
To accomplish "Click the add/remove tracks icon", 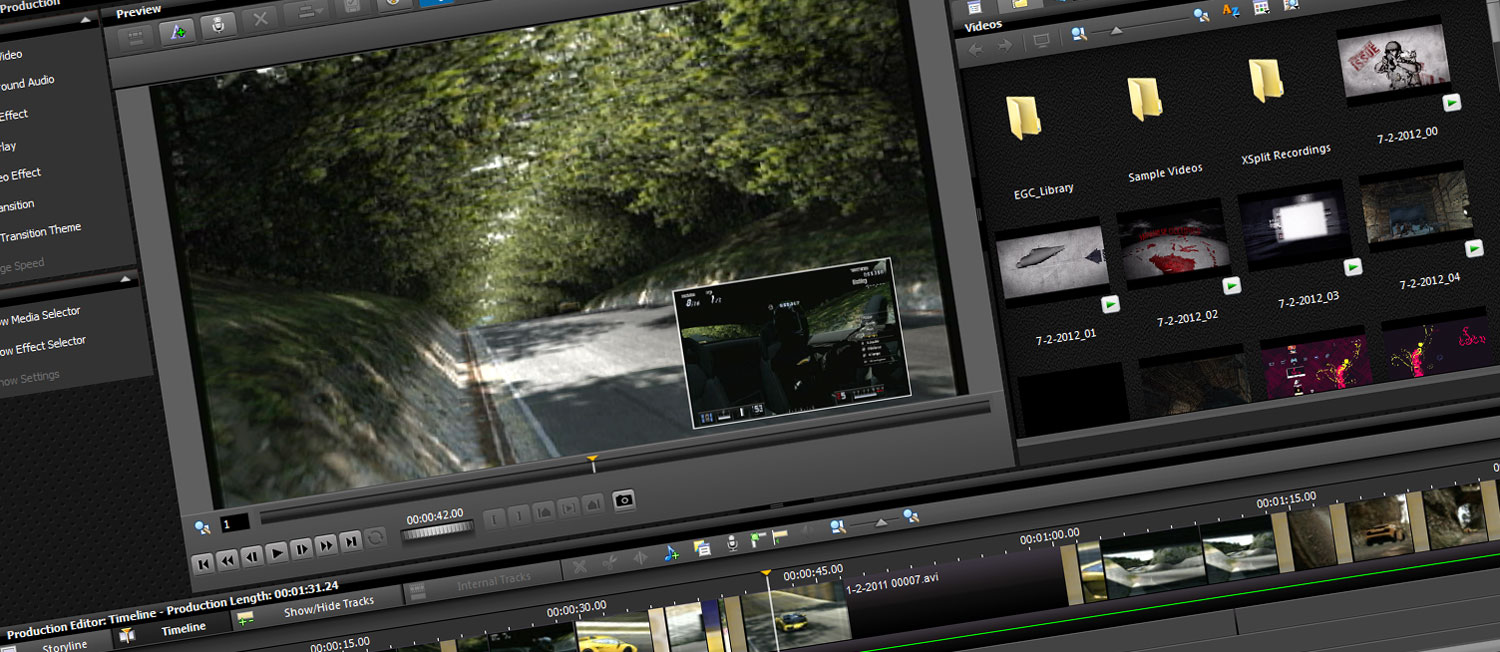I will pyautogui.click(x=245, y=620).
